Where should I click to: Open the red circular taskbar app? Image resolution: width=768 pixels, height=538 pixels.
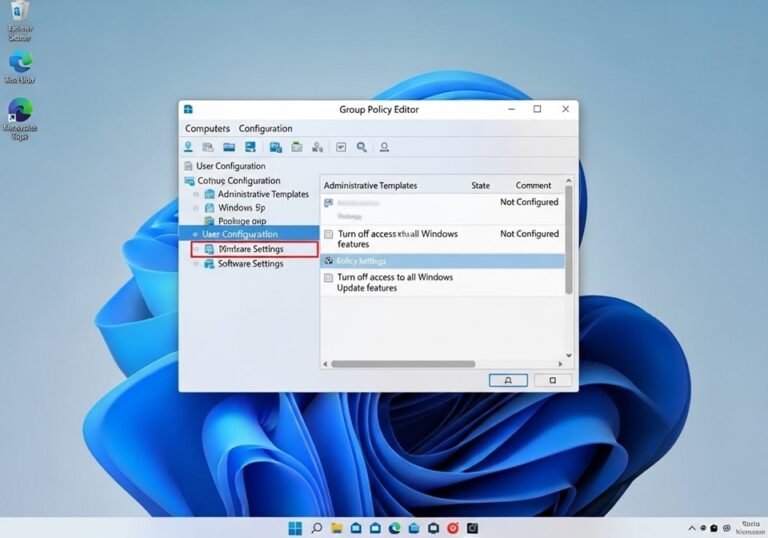453,528
